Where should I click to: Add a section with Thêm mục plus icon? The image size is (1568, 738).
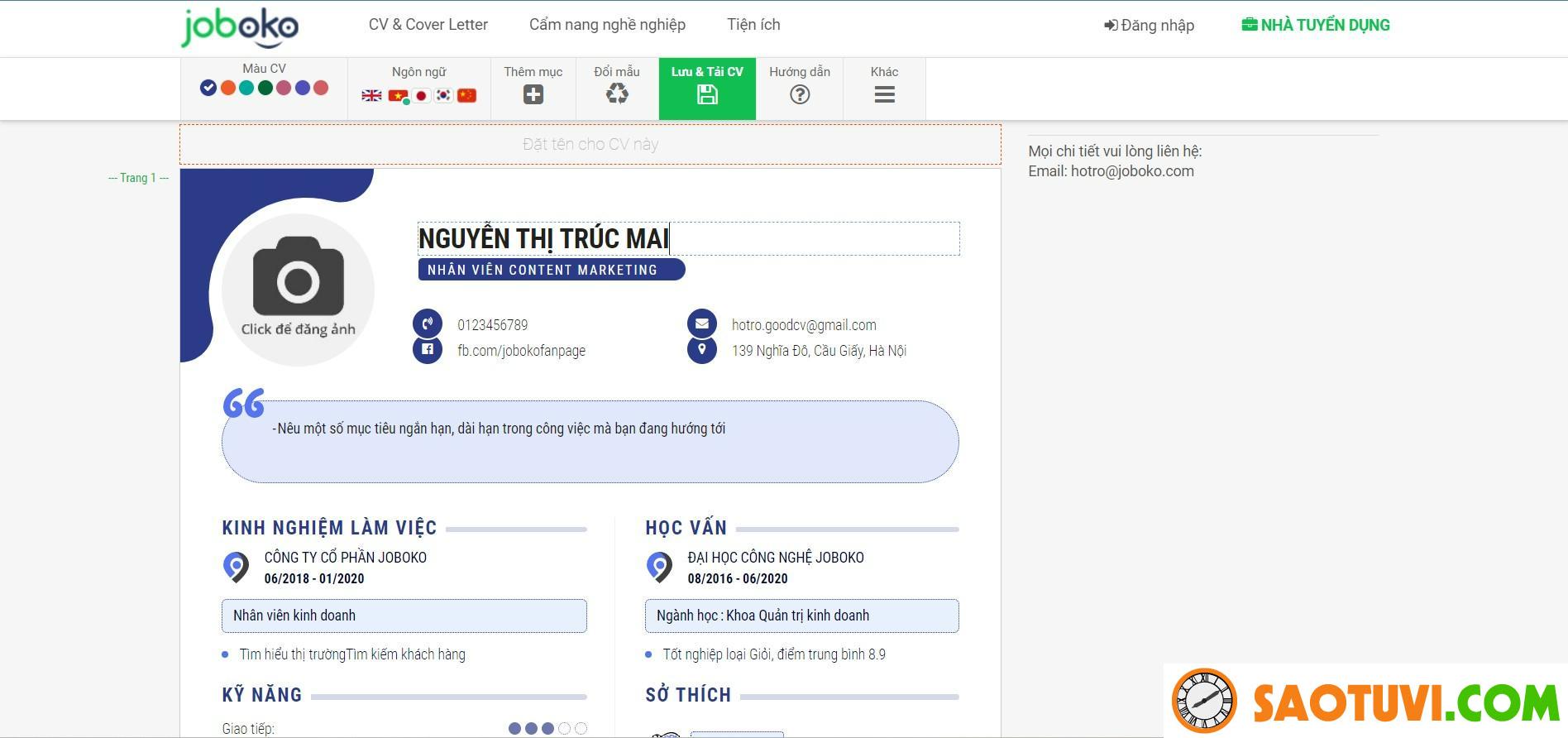pos(533,94)
